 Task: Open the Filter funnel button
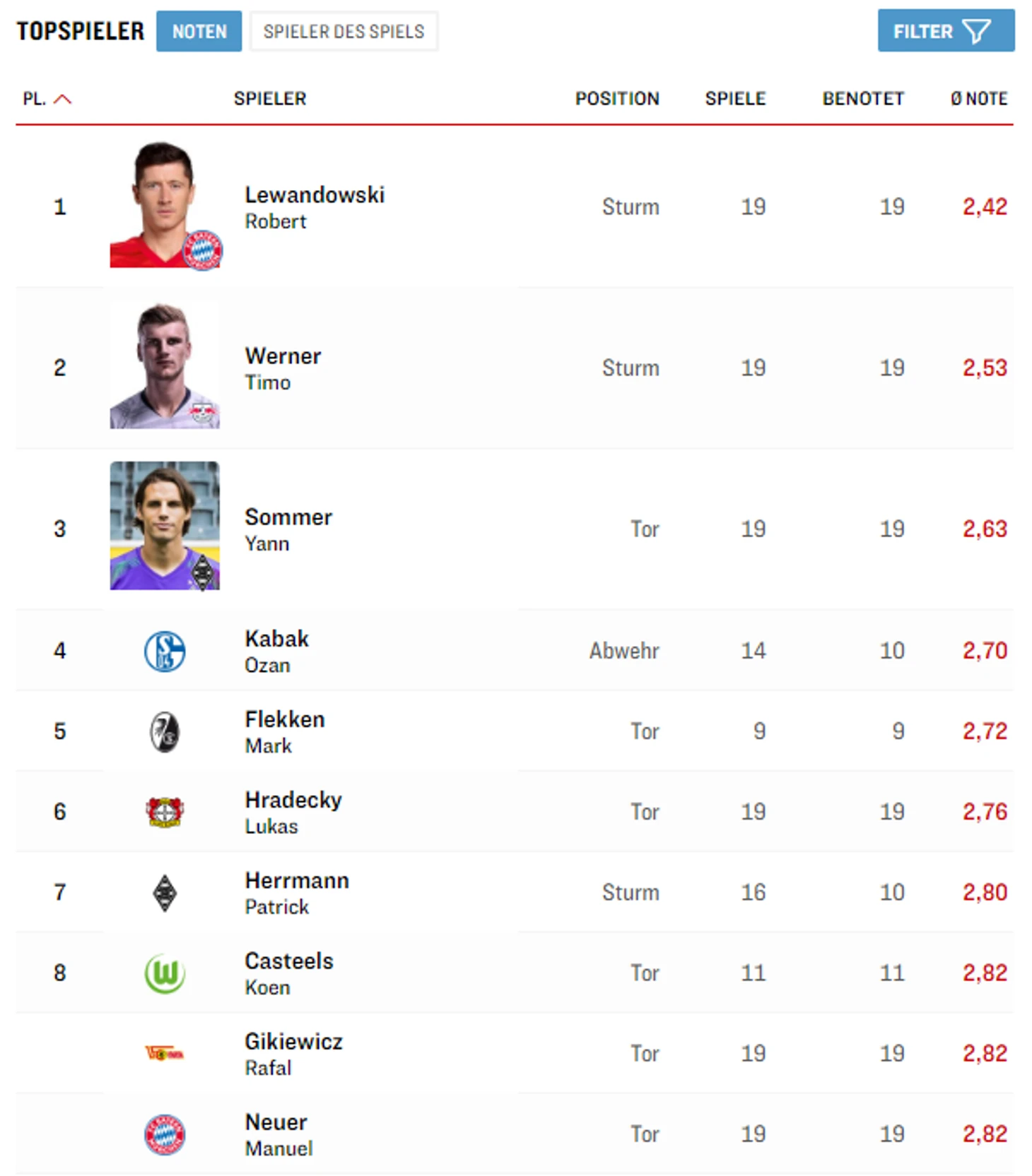946,31
